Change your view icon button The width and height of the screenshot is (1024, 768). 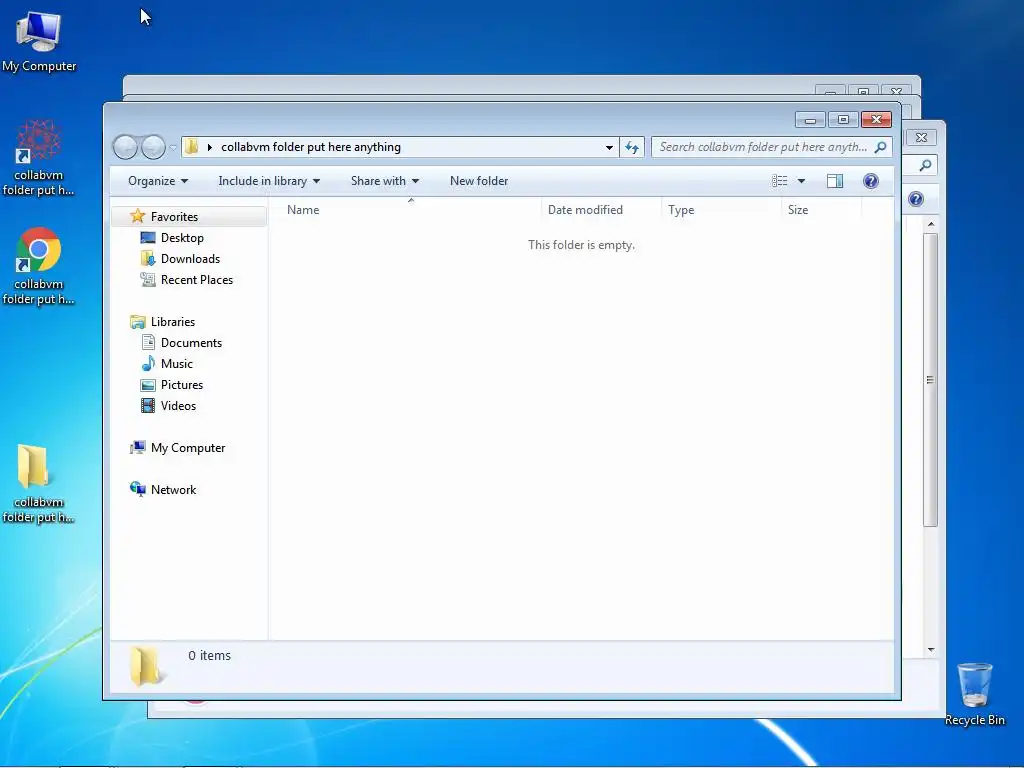779,181
